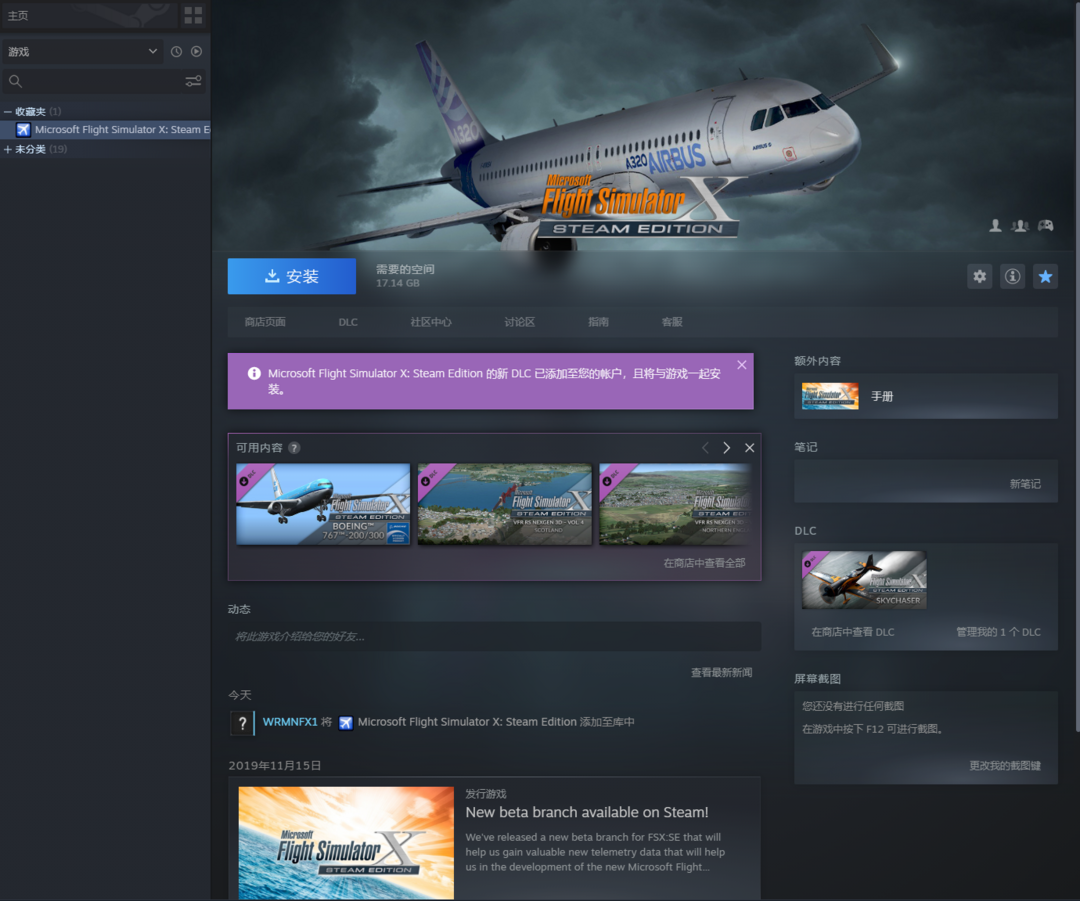Image resolution: width=1080 pixels, height=901 pixels.
Task: Open the 商店页面 tab
Action: click(x=265, y=322)
